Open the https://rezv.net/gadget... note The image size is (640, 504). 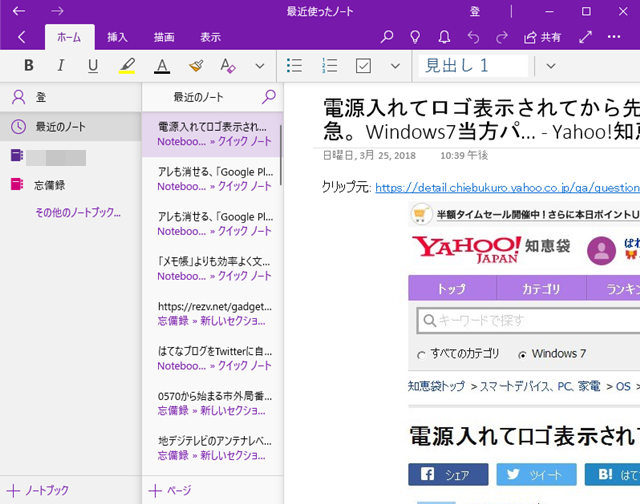[212, 314]
